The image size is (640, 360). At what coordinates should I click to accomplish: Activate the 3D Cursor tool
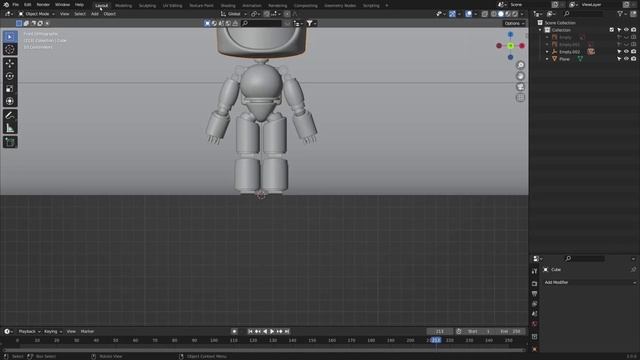click(10, 49)
